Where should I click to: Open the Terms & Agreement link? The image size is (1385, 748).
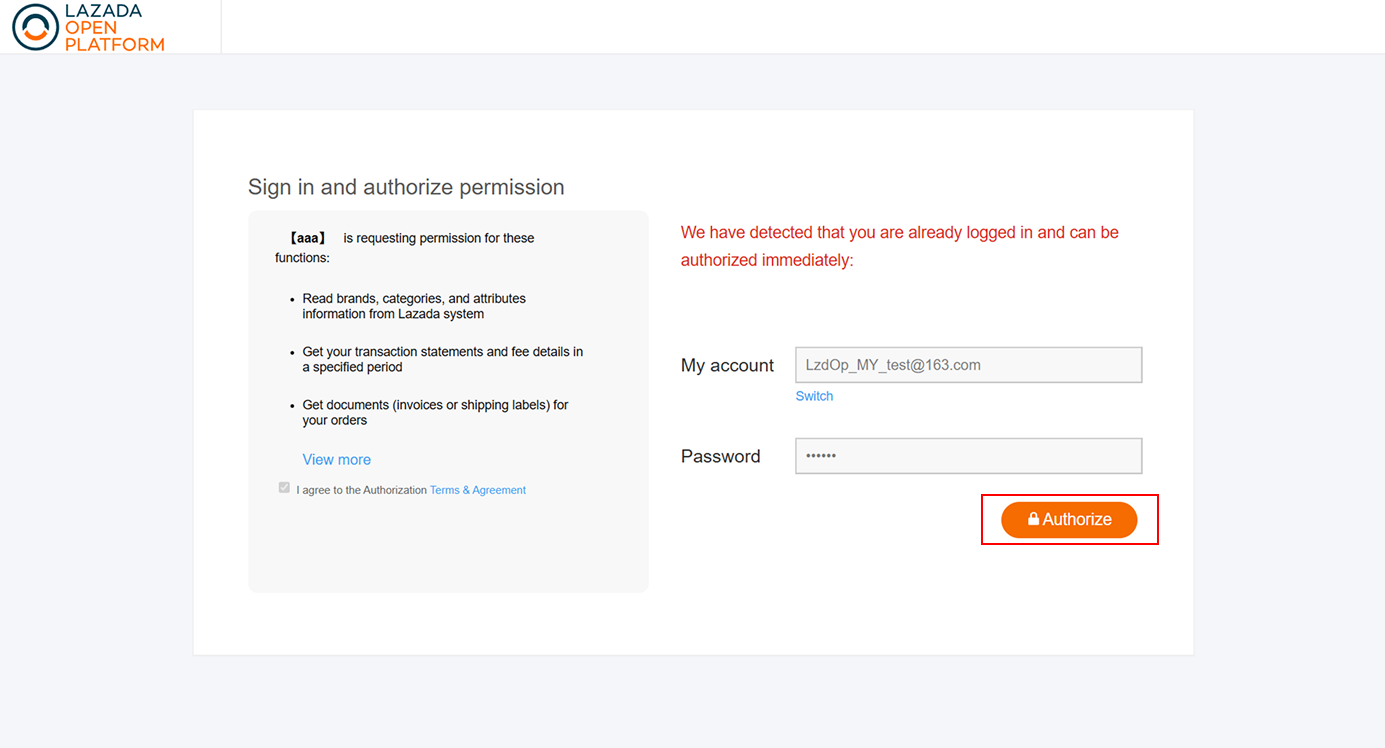tap(477, 489)
